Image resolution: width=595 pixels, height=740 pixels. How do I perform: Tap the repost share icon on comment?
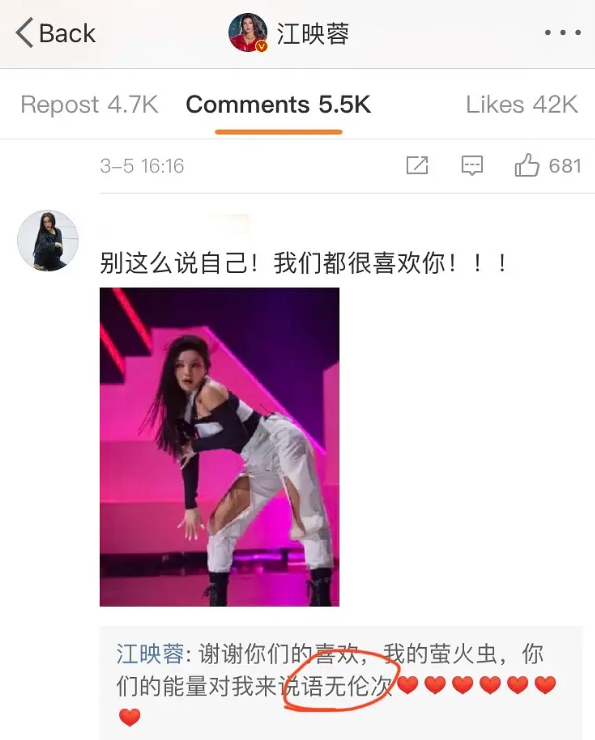417,166
